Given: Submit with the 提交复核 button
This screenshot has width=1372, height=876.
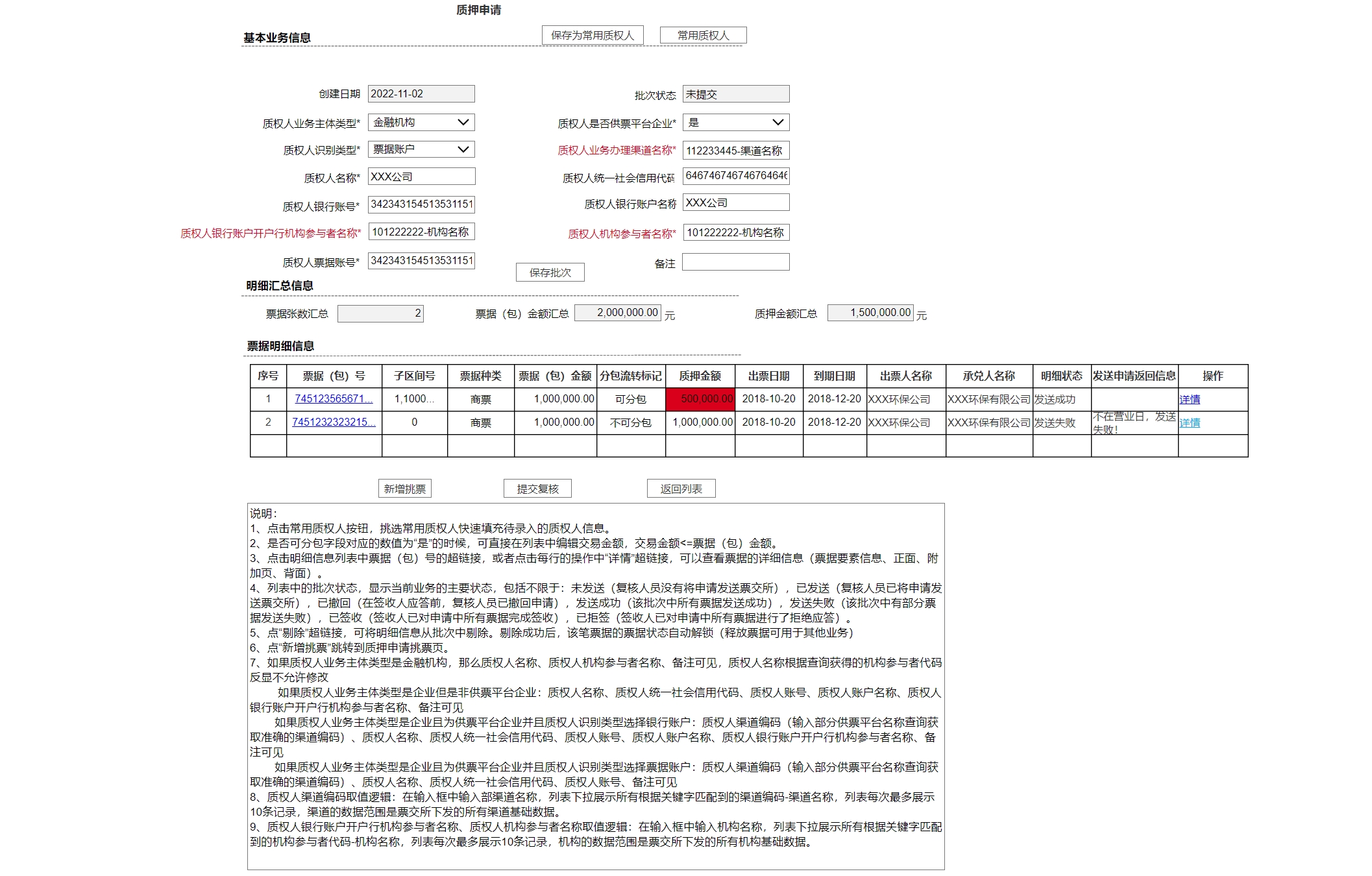Looking at the screenshot, I should tap(537, 489).
